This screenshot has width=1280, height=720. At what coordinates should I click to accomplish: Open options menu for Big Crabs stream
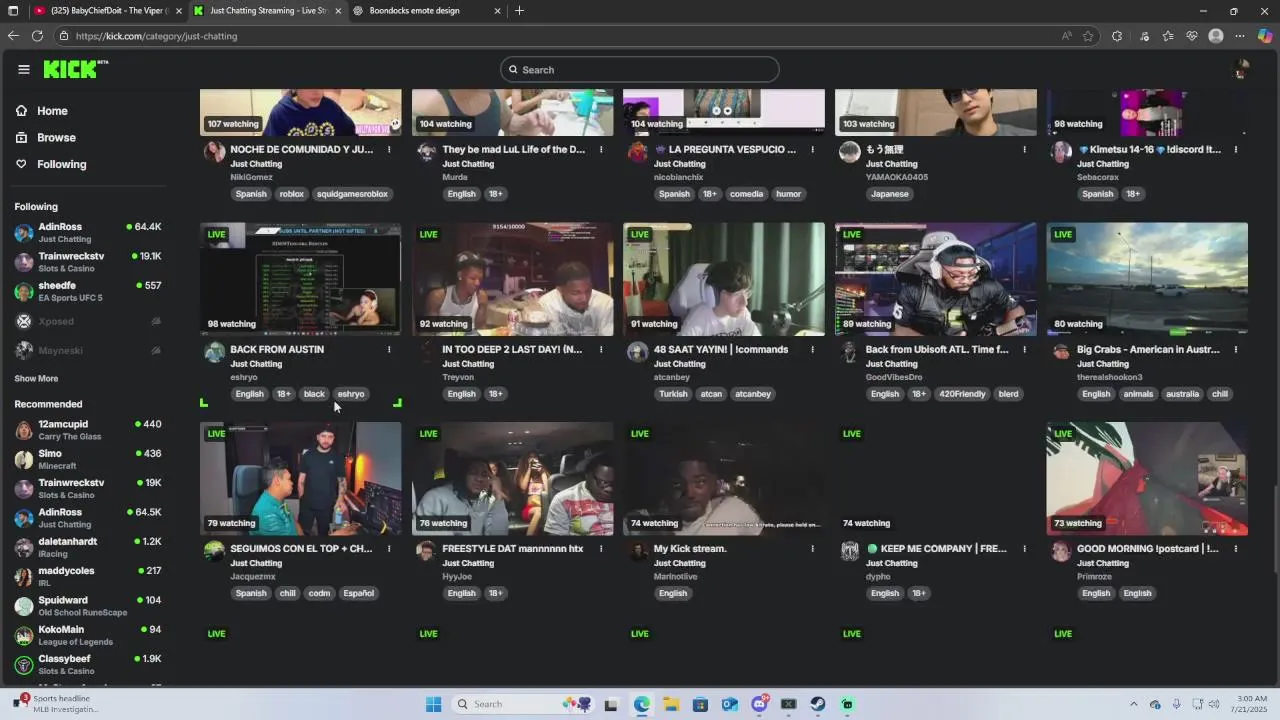(x=1236, y=349)
